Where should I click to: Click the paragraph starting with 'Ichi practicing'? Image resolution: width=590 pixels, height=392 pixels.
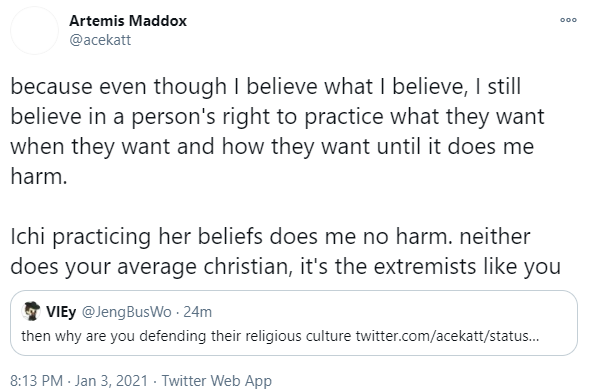pyautogui.click(x=286, y=251)
